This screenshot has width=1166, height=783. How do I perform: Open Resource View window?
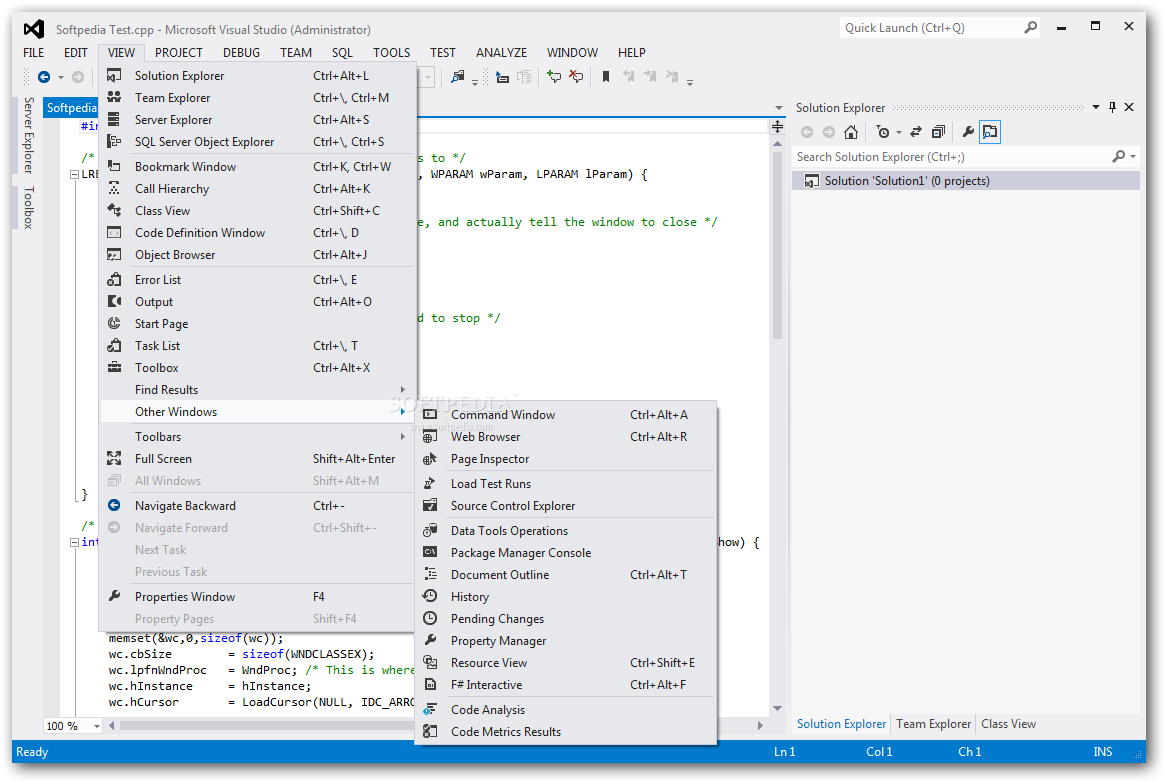(565, 663)
